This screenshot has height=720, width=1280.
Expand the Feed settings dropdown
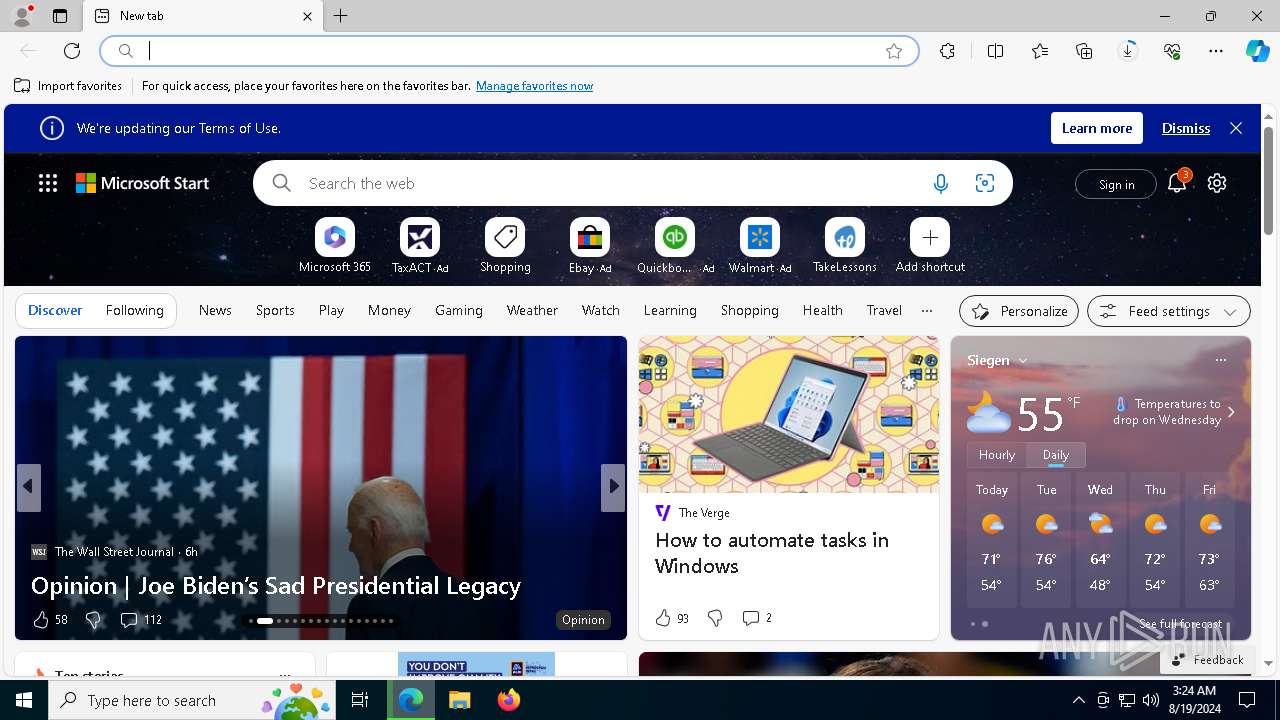[1229, 312]
